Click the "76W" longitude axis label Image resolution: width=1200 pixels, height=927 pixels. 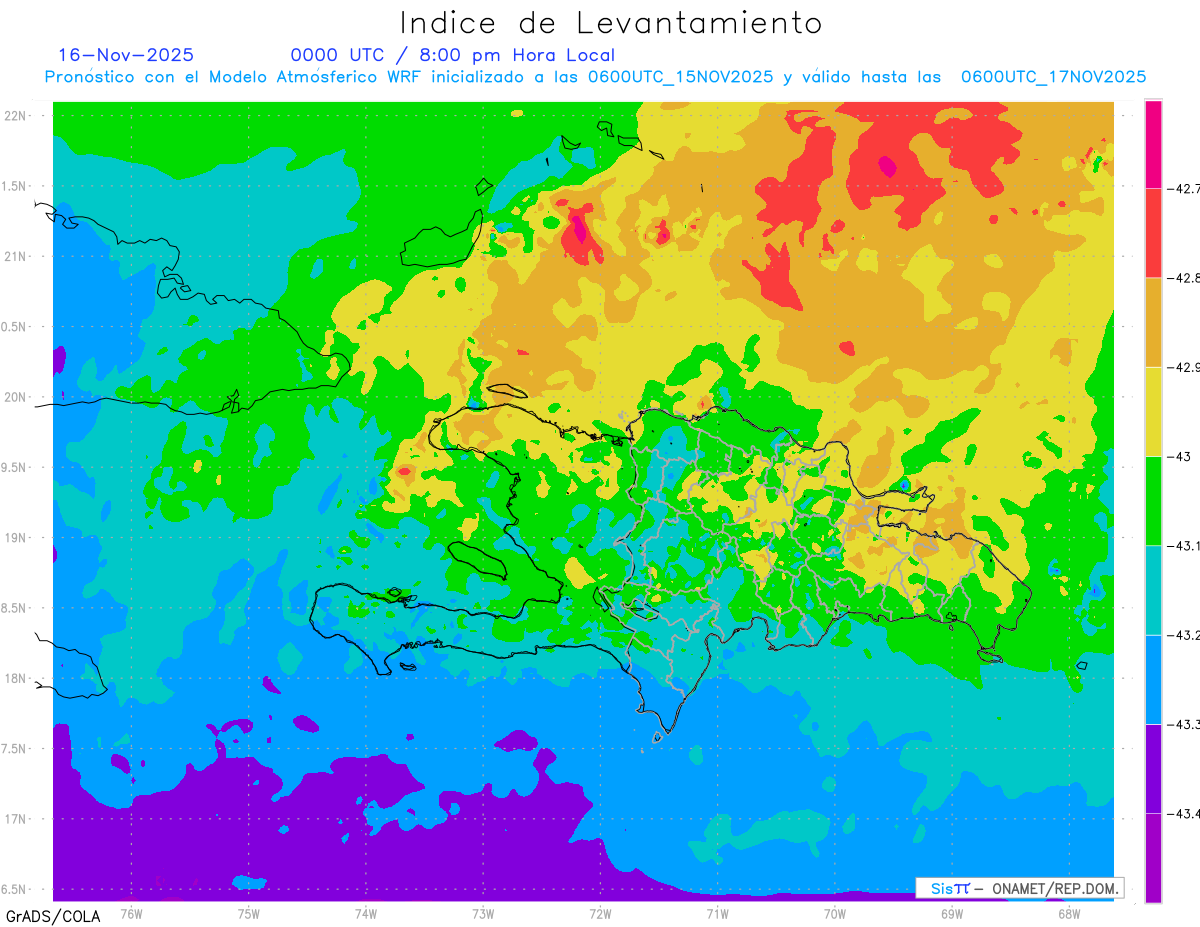pos(131,913)
